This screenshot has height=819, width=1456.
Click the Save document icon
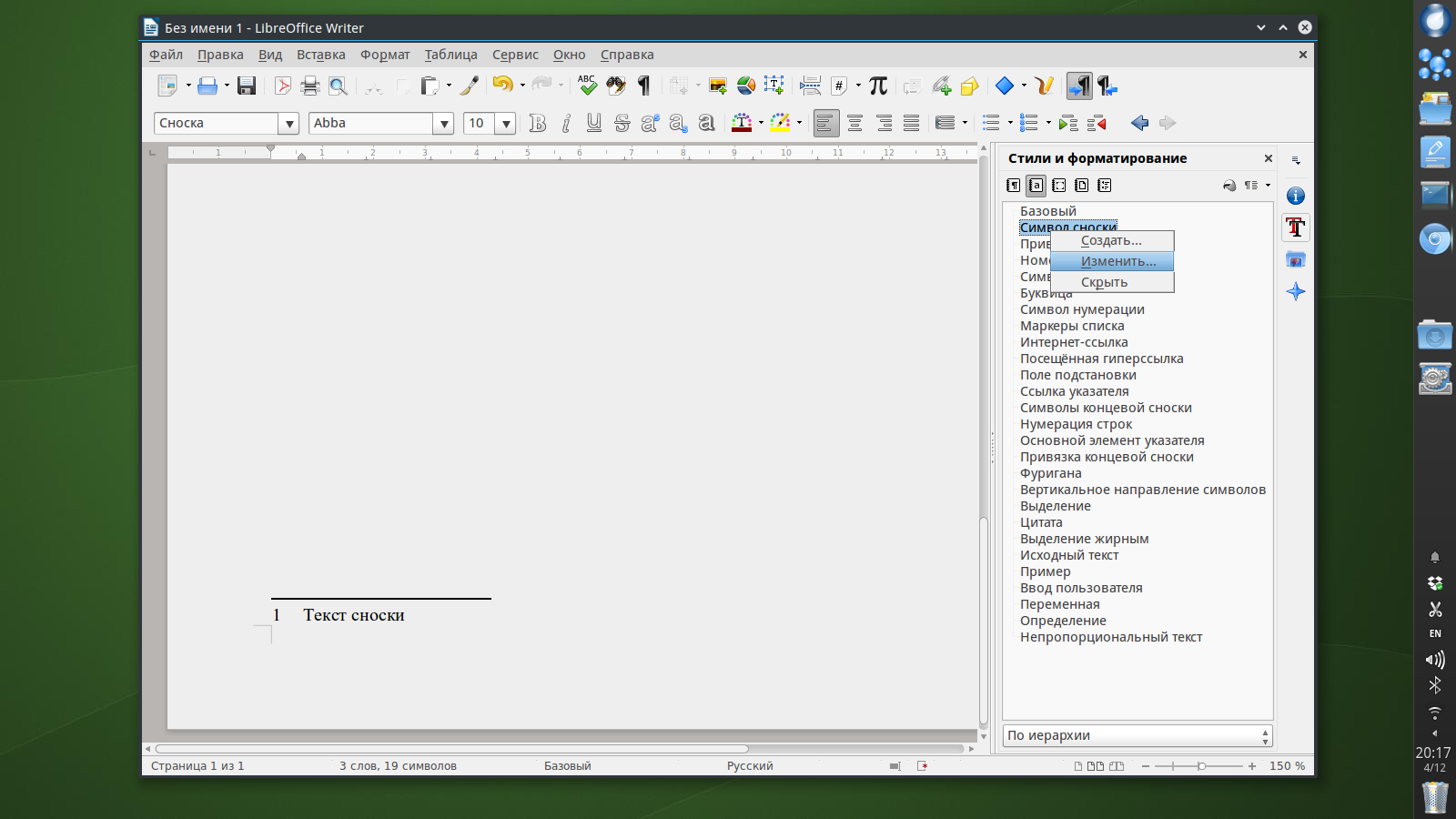(x=246, y=86)
